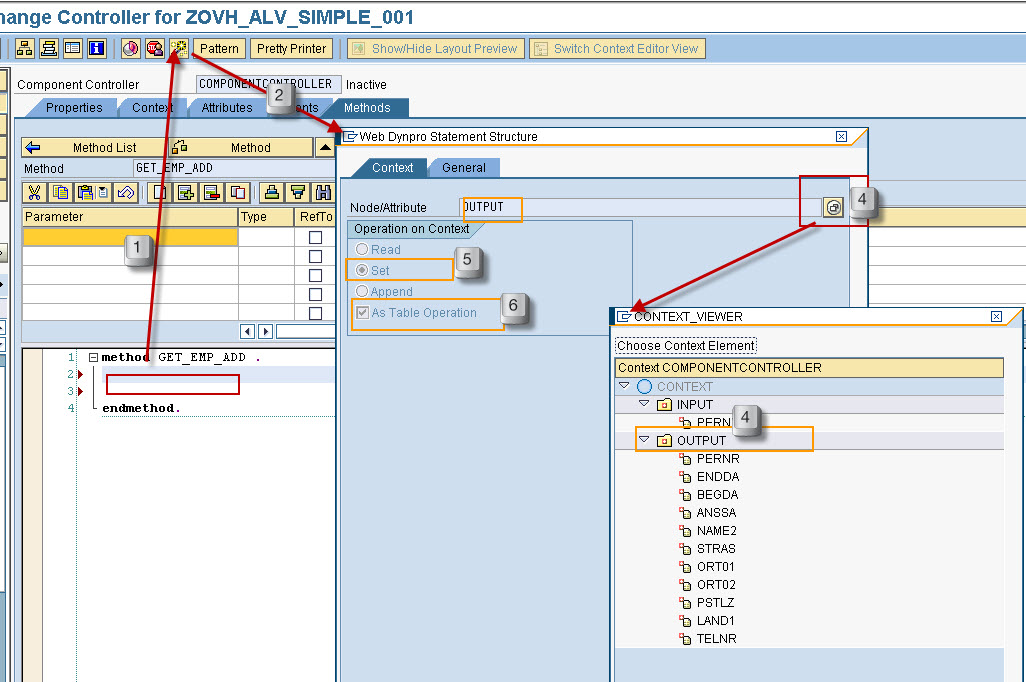The width and height of the screenshot is (1026, 682).
Task: Click the Pattern button
Action: pos(219,48)
